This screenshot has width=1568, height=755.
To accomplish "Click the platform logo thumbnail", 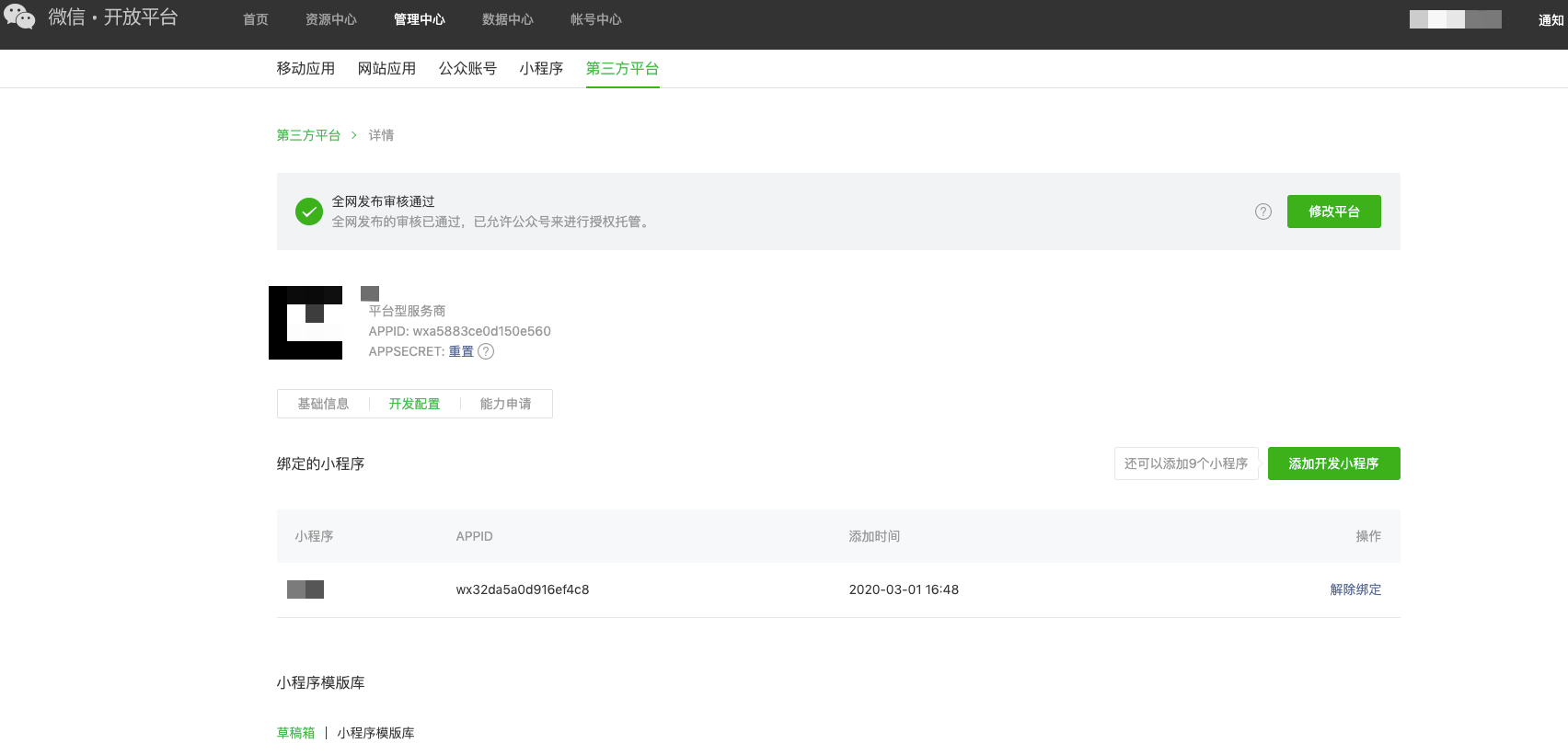I will [x=306, y=323].
